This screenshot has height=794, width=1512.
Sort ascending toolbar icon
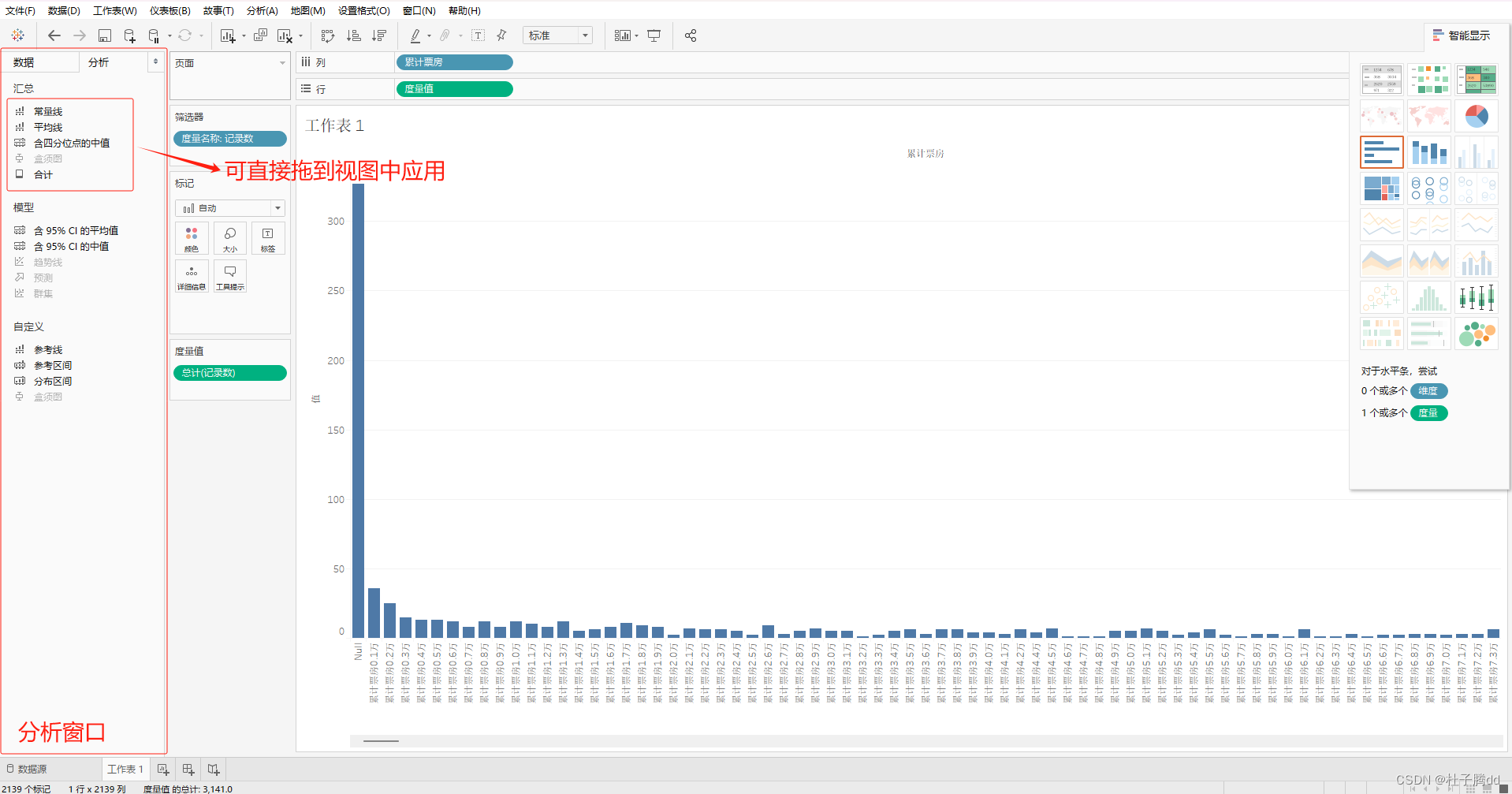(354, 35)
